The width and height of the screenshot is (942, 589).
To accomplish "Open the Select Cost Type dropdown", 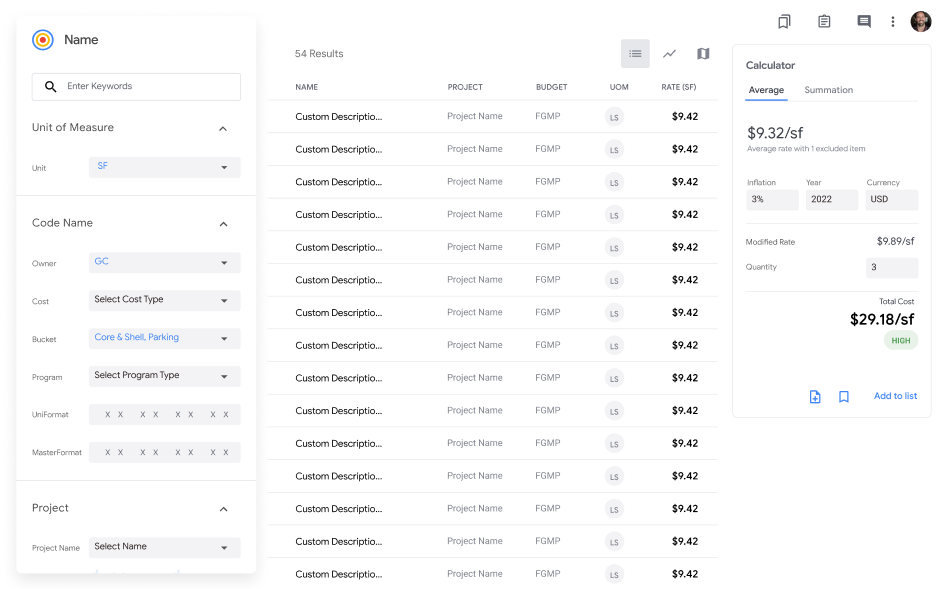I will 165,301.
